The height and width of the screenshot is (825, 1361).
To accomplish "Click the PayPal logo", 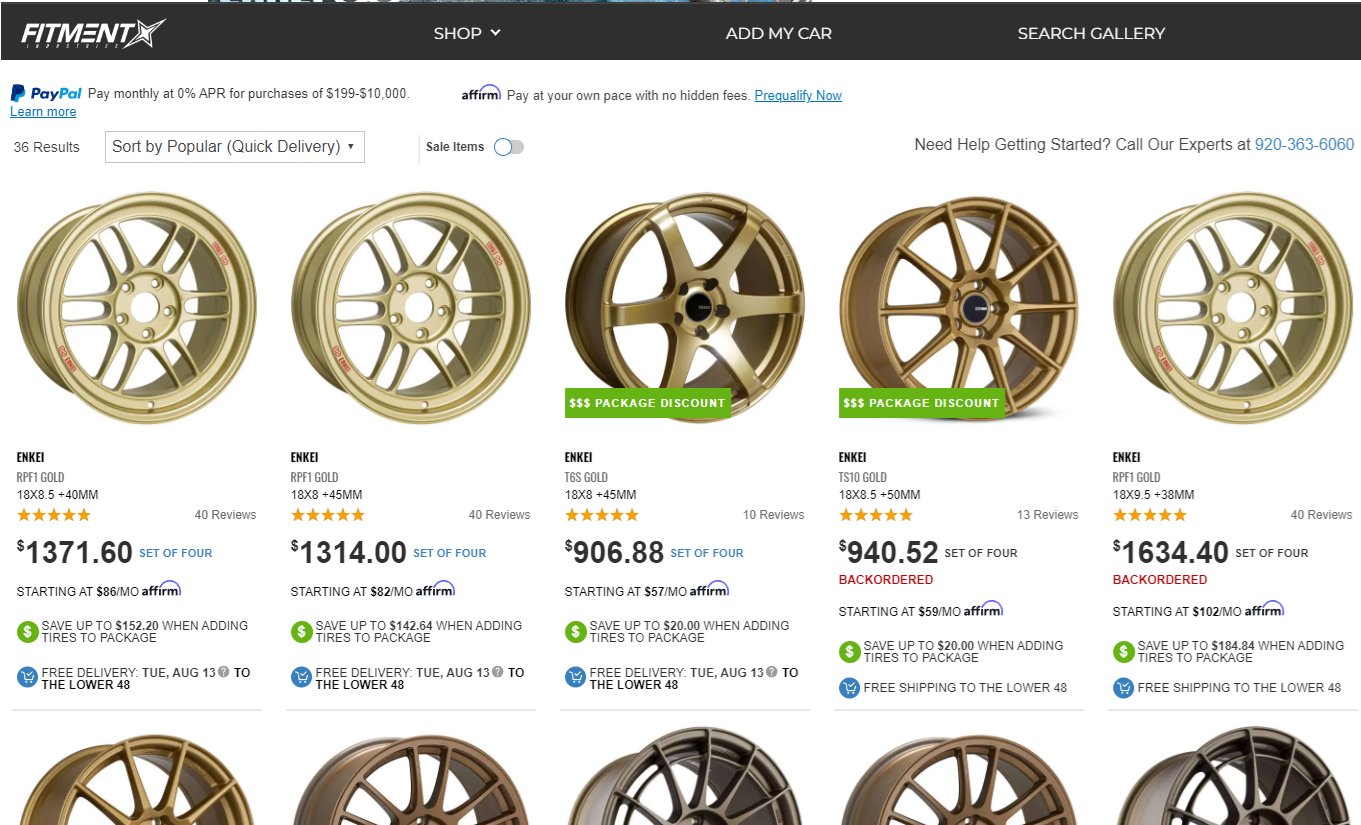I will (46, 93).
